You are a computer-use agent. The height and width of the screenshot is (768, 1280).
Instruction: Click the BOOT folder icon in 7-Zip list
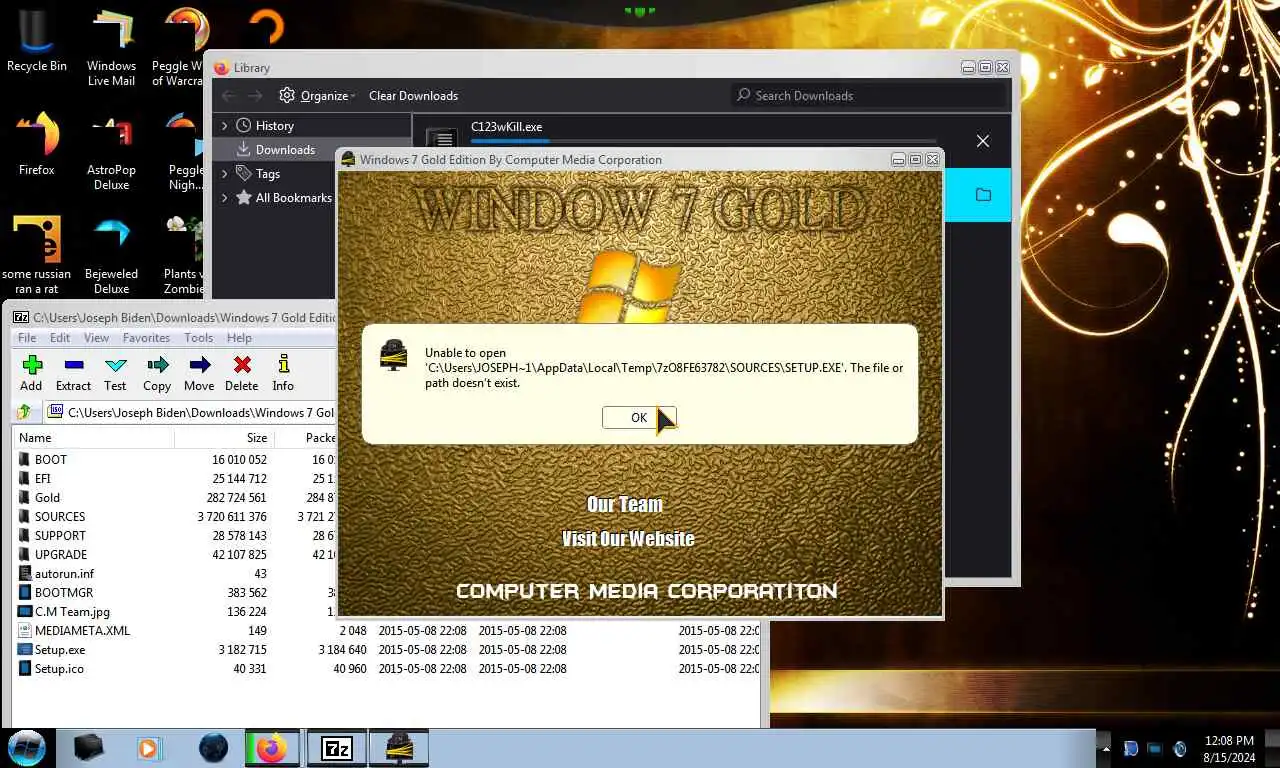click(24, 459)
